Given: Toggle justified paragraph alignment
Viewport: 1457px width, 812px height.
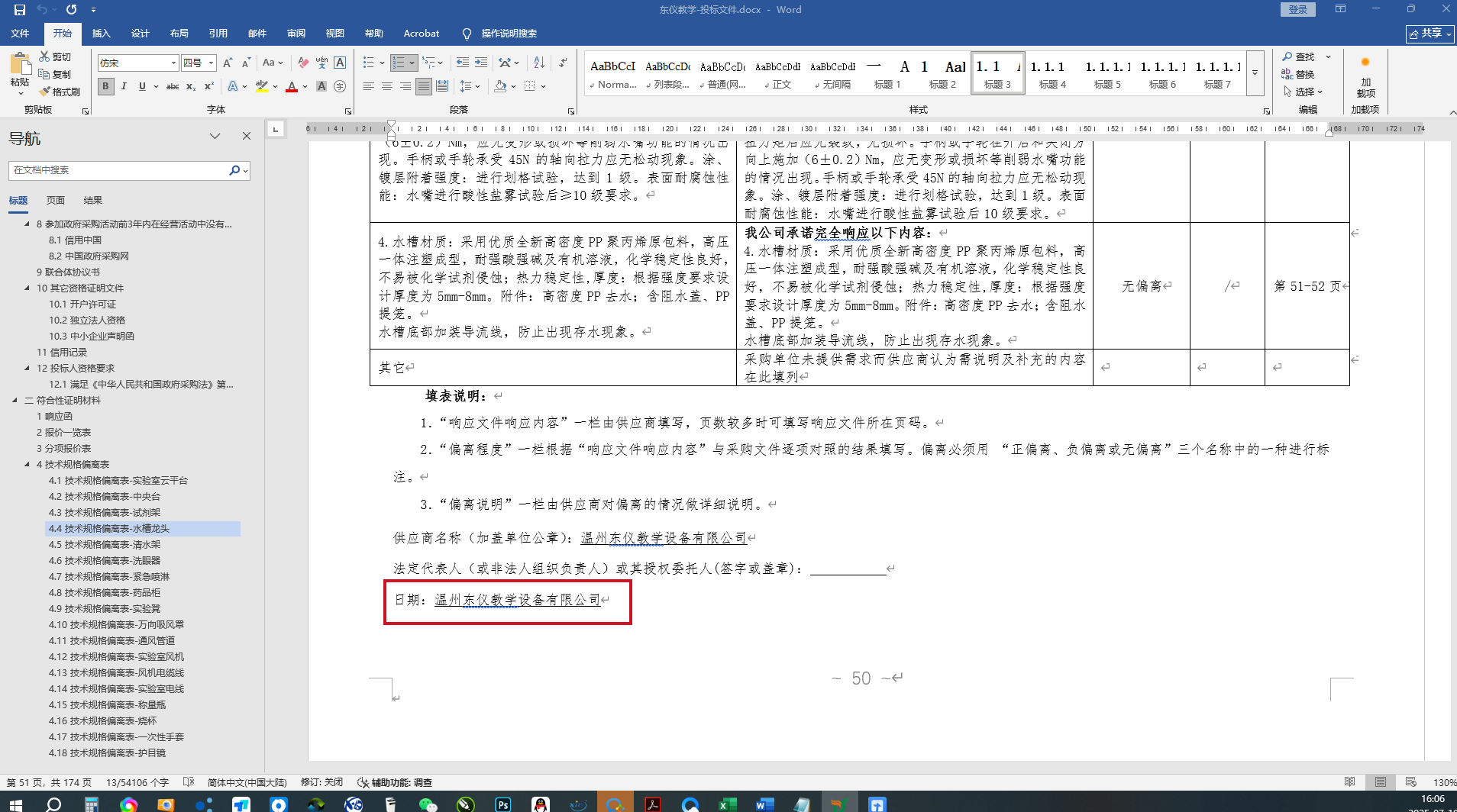Looking at the screenshot, I should (x=424, y=86).
